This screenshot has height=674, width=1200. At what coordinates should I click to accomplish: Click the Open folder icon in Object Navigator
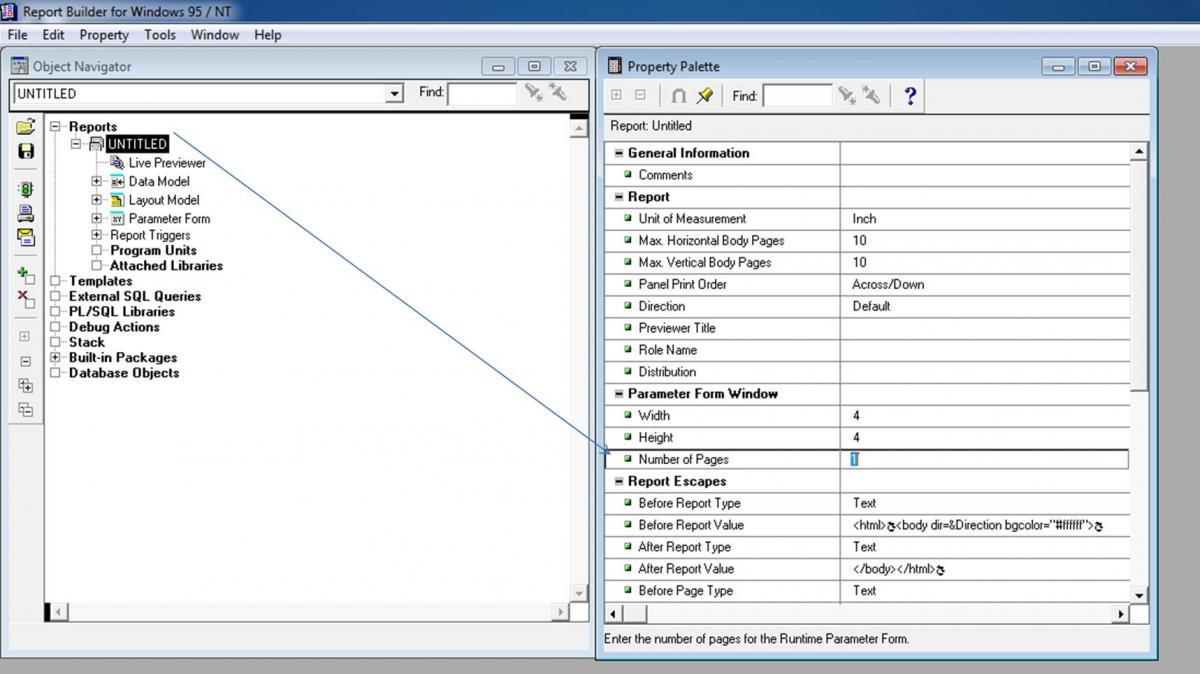(x=26, y=127)
